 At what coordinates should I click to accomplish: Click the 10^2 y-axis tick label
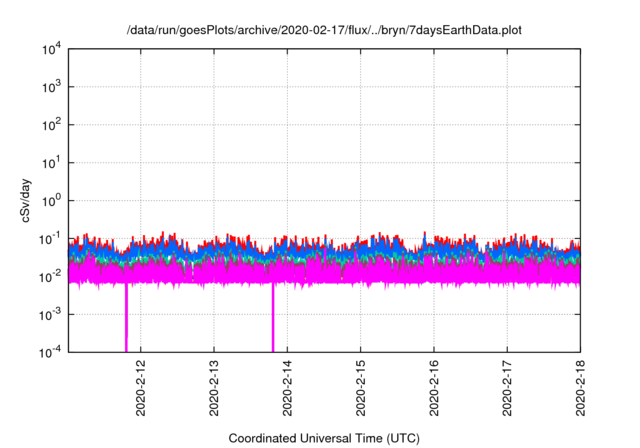[x=50, y=125]
